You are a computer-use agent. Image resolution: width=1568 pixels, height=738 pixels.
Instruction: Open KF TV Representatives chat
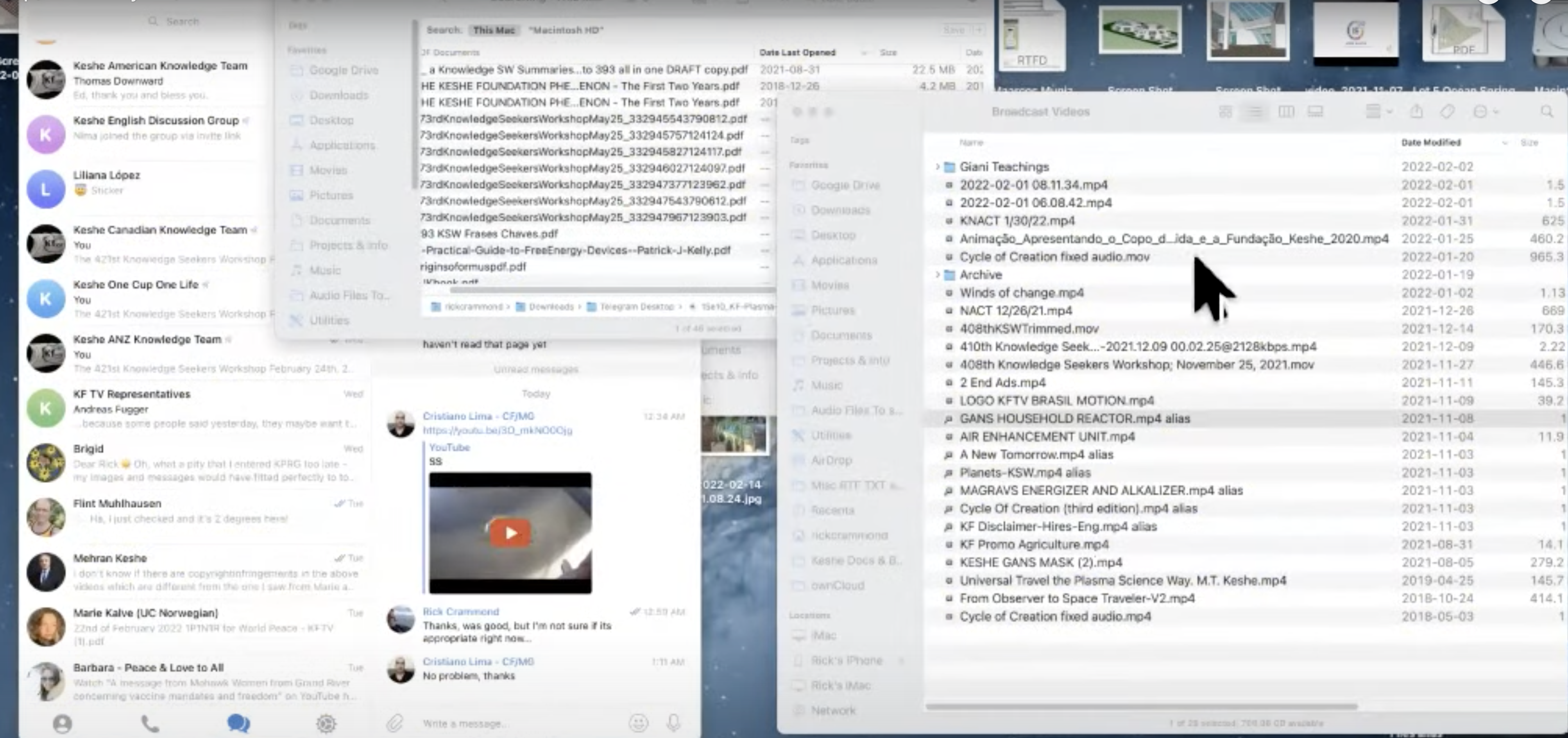point(195,408)
